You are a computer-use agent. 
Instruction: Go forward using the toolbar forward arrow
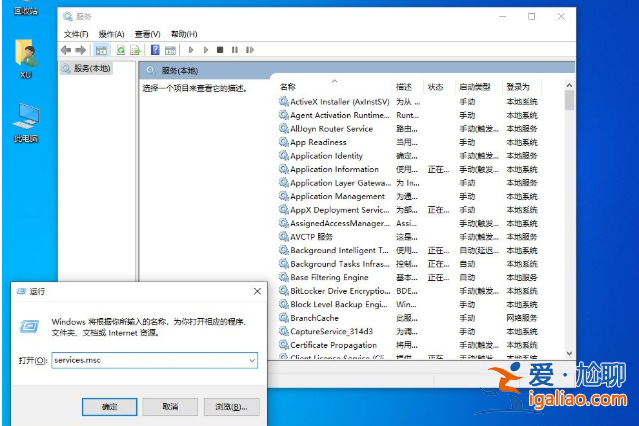80,50
